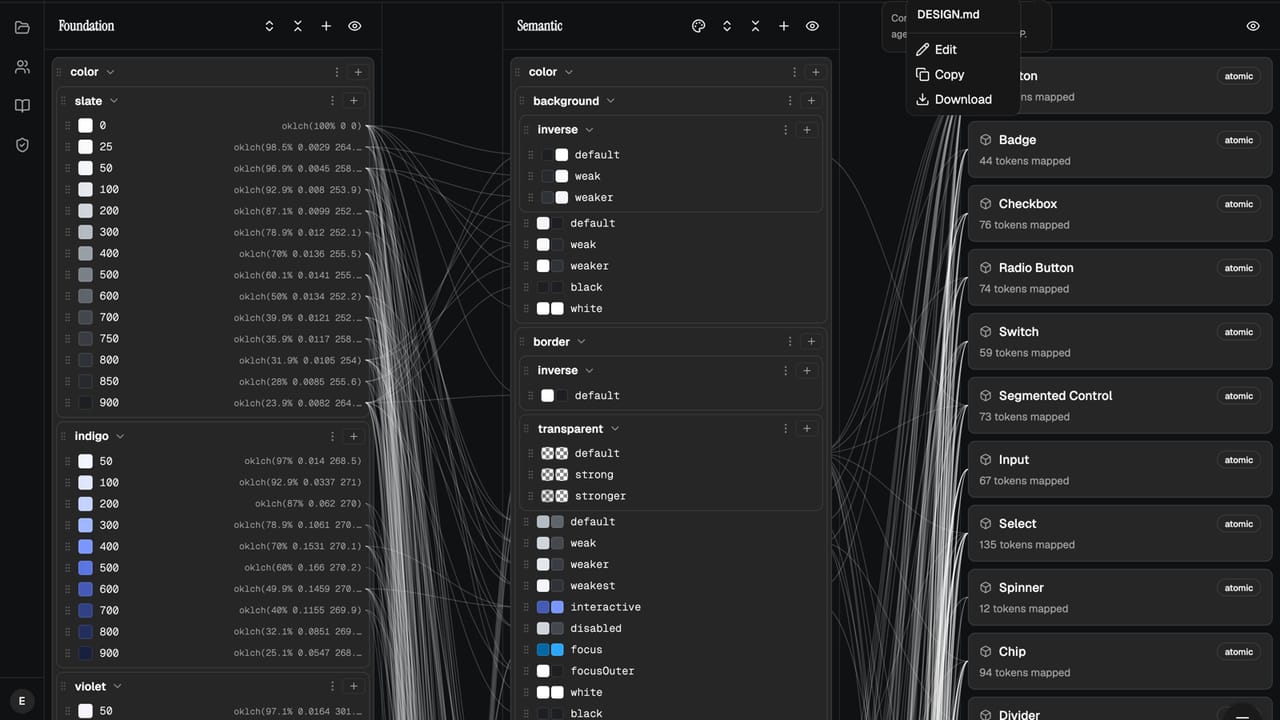Screen dimensions: 1280x720
Task: Open more options for Semantic background group
Action: (x=790, y=101)
